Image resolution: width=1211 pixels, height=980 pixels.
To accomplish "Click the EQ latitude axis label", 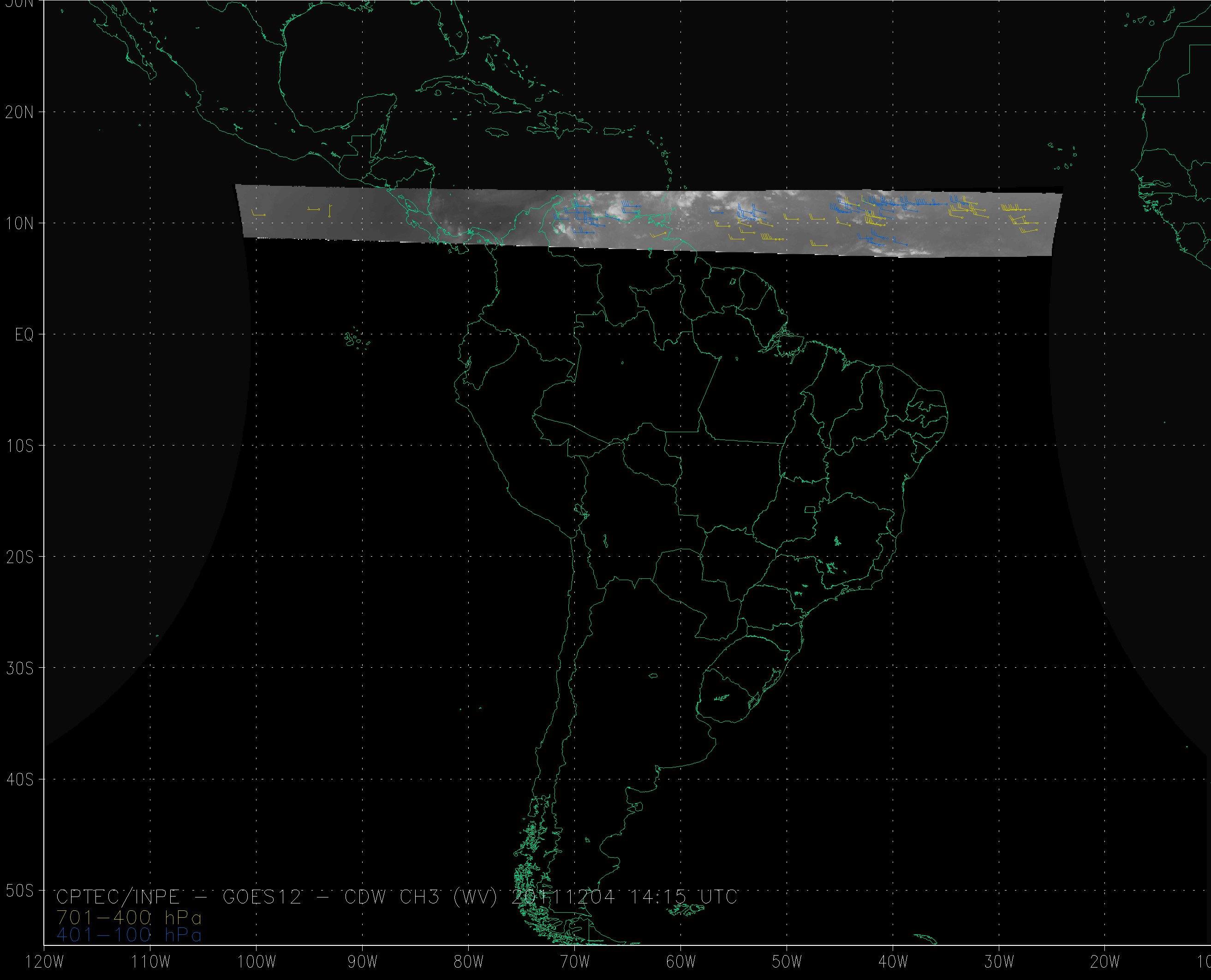I will click(24, 335).
